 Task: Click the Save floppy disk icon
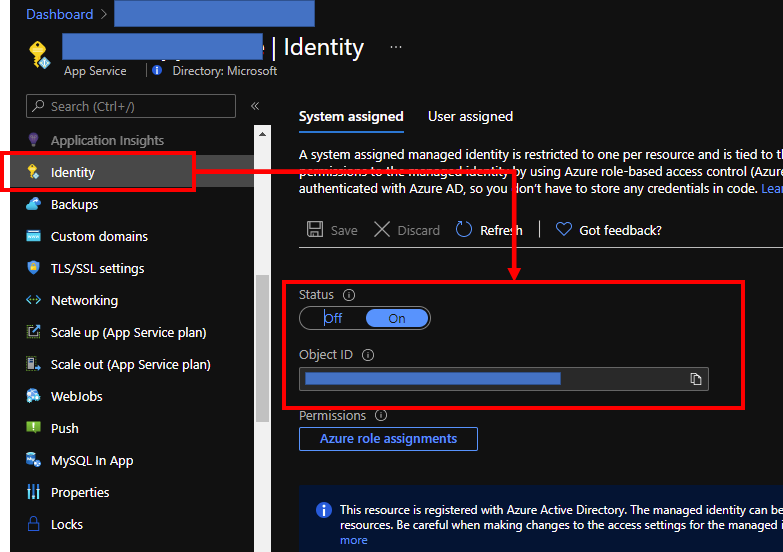click(315, 229)
